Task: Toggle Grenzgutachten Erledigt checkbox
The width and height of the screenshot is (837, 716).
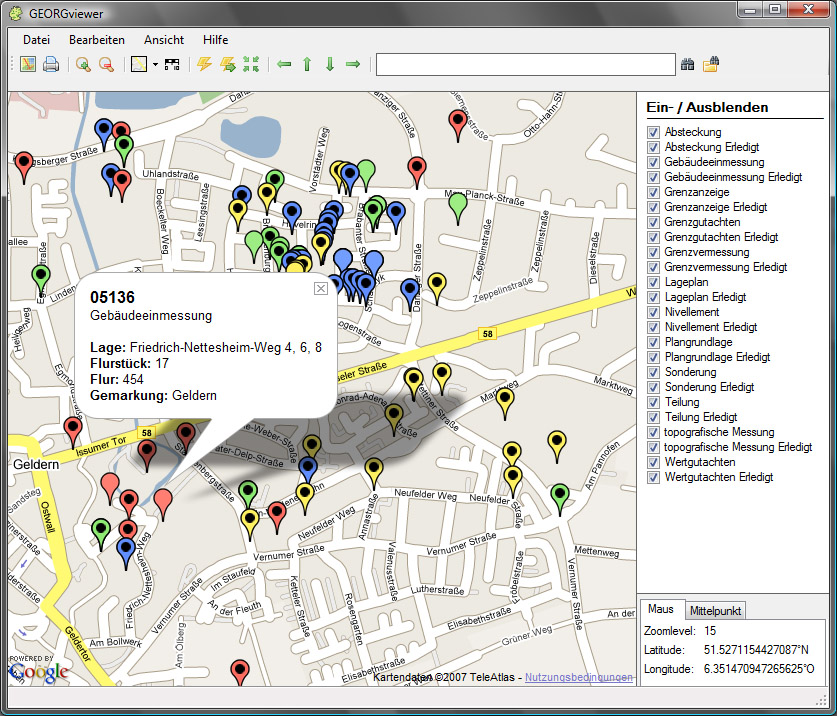Action: [x=653, y=237]
